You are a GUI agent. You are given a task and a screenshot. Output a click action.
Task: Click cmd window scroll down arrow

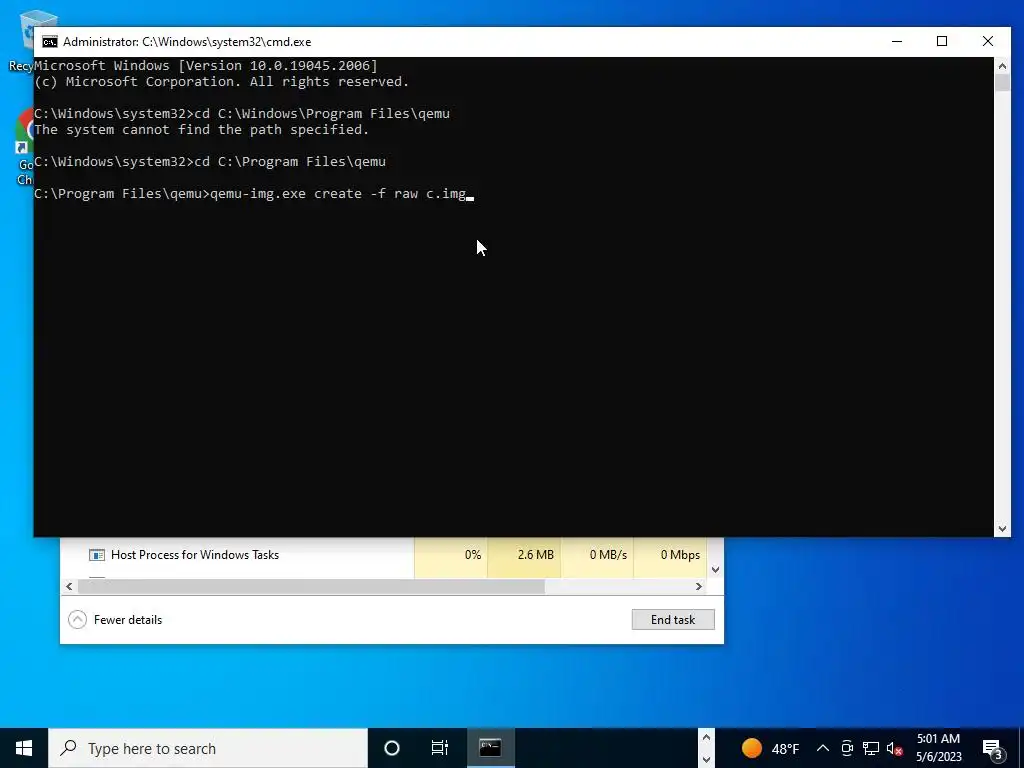click(1002, 529)
